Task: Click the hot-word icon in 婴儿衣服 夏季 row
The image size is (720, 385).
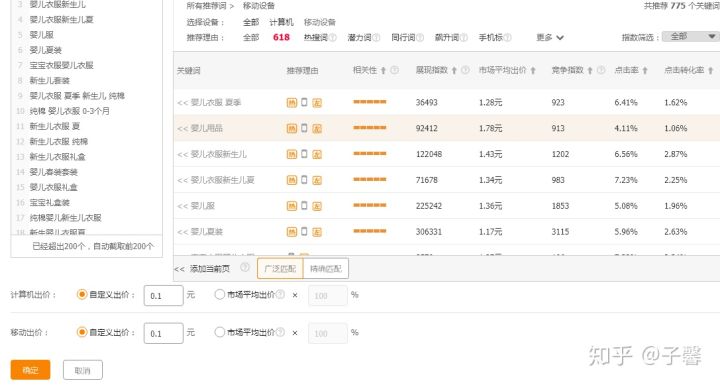Action: tap(292, 102)
